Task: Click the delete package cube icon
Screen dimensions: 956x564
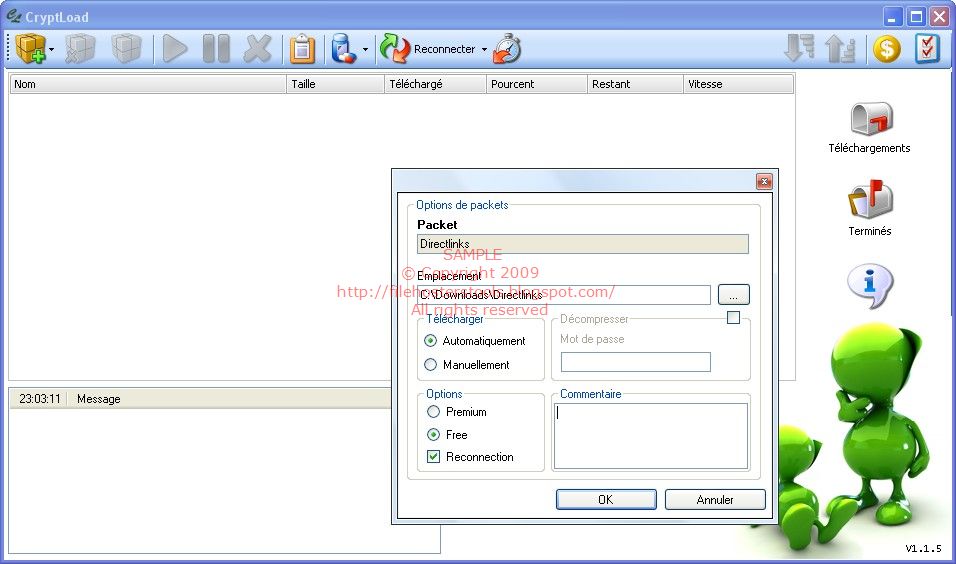Action: (80, 49)
